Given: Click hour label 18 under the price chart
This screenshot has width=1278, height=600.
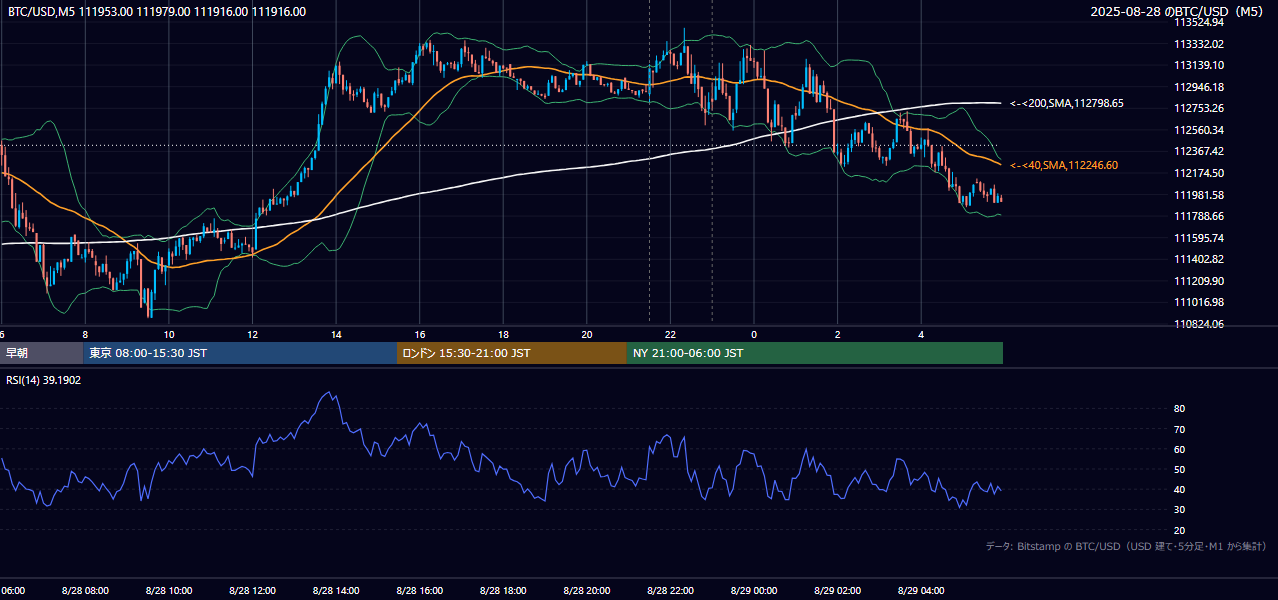Looking at the screenshot, I should [x=503, y=334].
